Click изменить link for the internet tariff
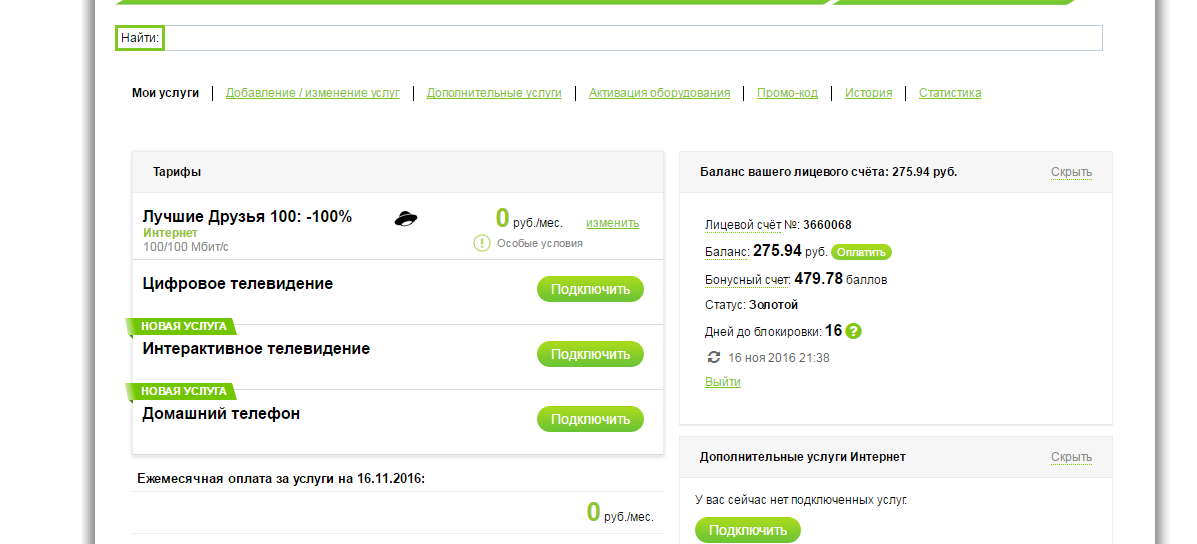The width and height of the screenshot is (1197, 544). coord(612,223)
